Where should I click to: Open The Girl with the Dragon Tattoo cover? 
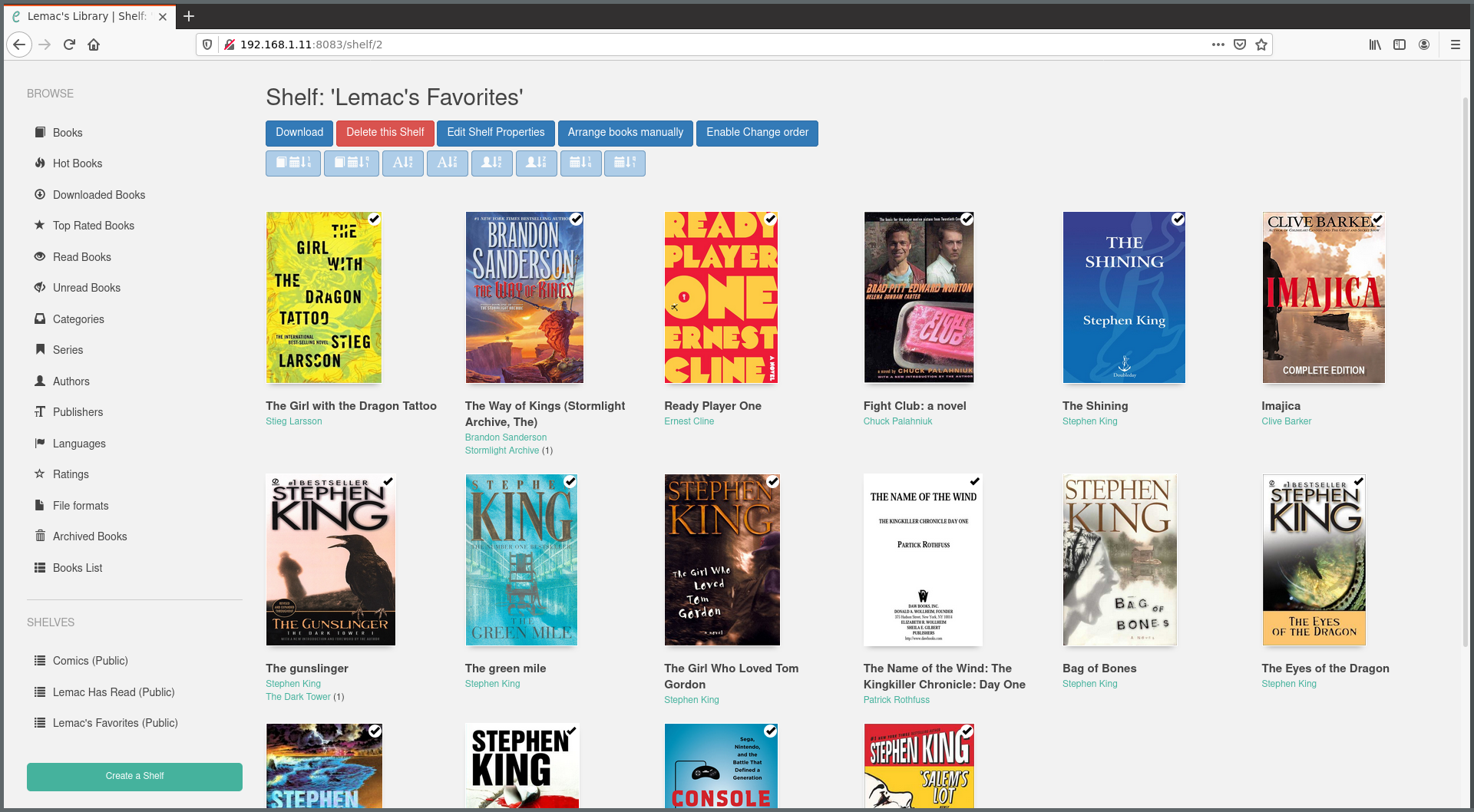point(324,298)
